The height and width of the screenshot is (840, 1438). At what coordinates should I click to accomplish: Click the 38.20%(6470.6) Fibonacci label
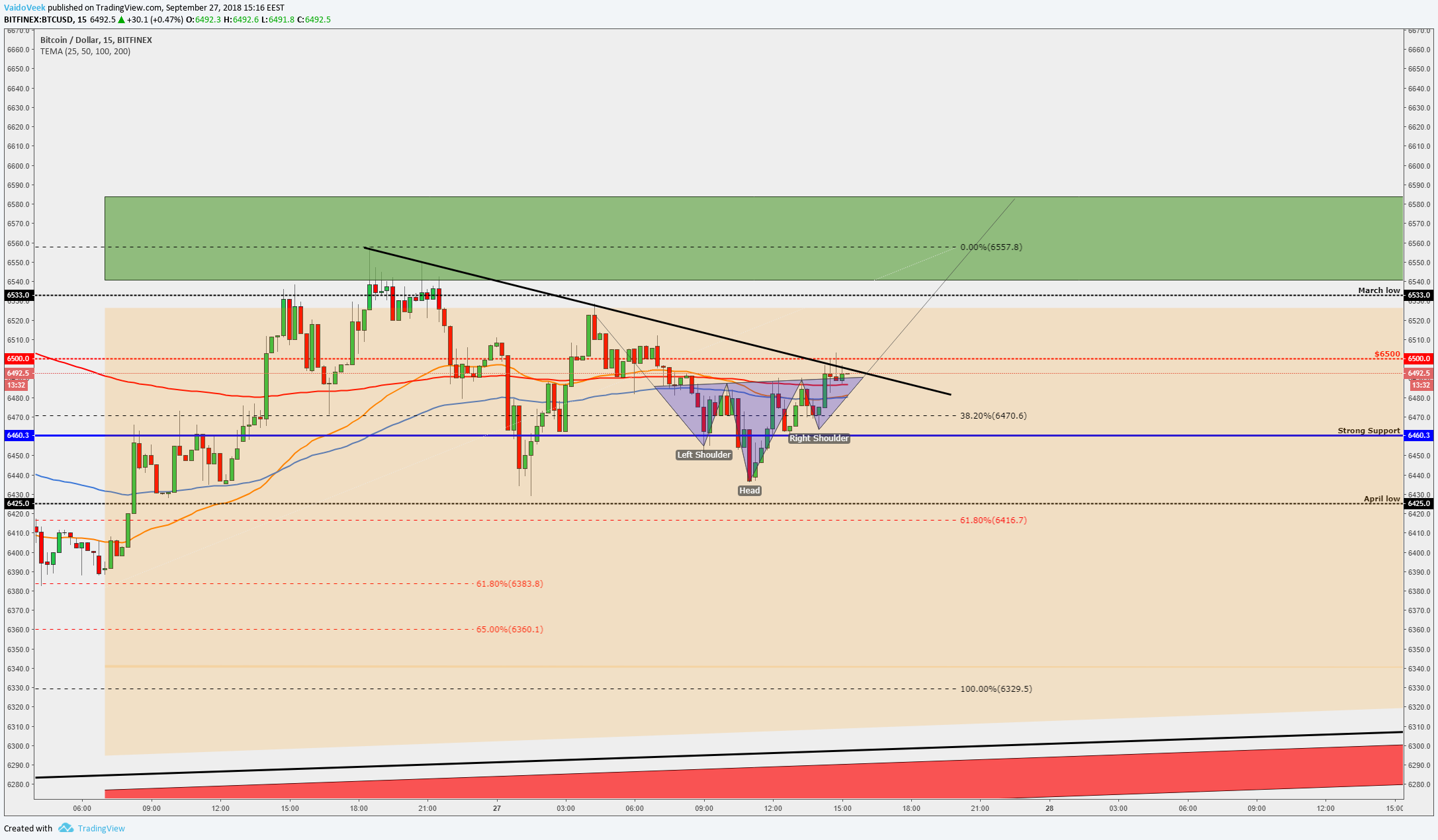[993, 415]
